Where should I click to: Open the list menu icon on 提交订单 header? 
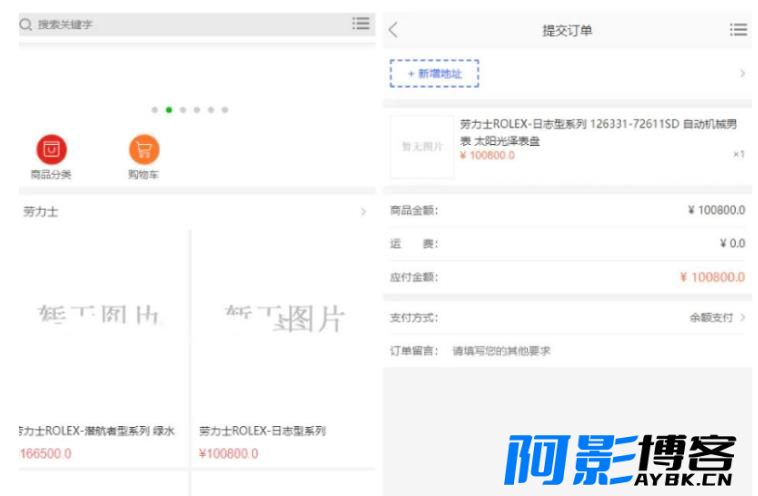tap(738, 30)
